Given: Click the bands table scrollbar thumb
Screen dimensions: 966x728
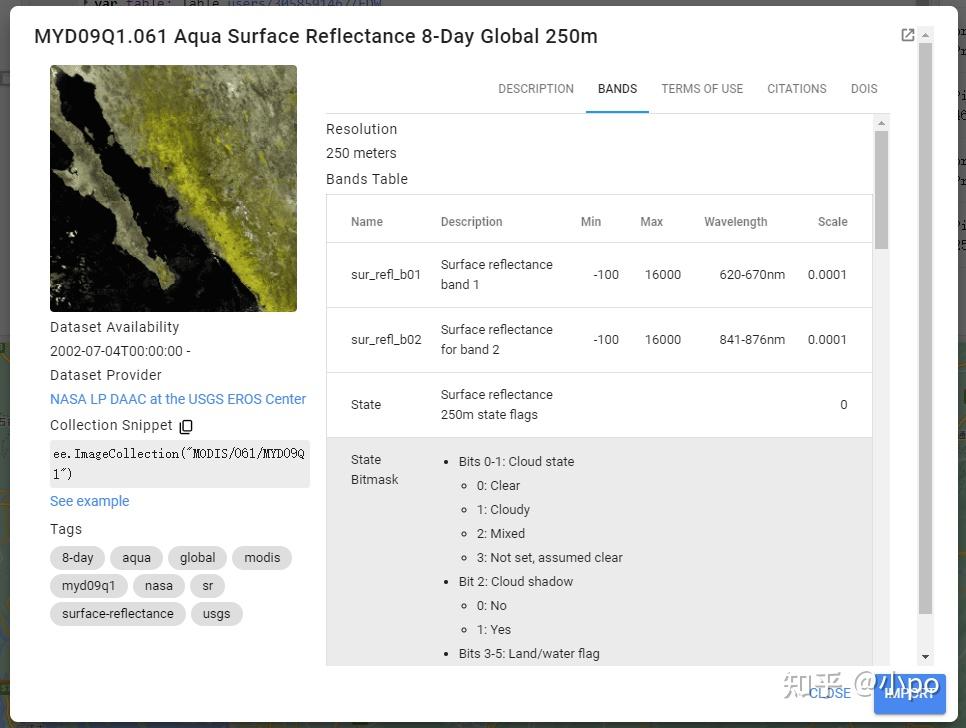Looking at the screenshot, I should click(x=881, y=189).
